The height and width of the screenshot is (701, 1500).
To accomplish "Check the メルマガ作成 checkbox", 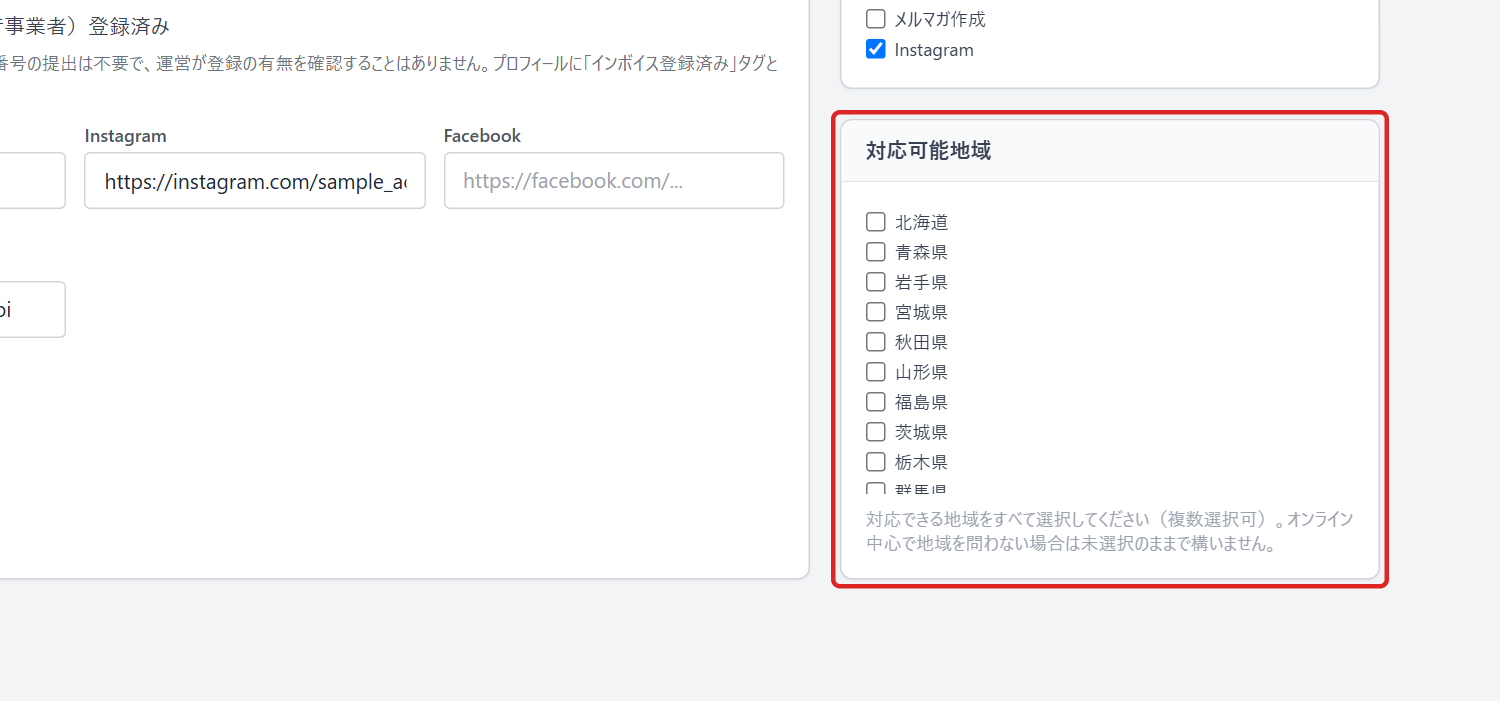I will (x=876, y=19).
